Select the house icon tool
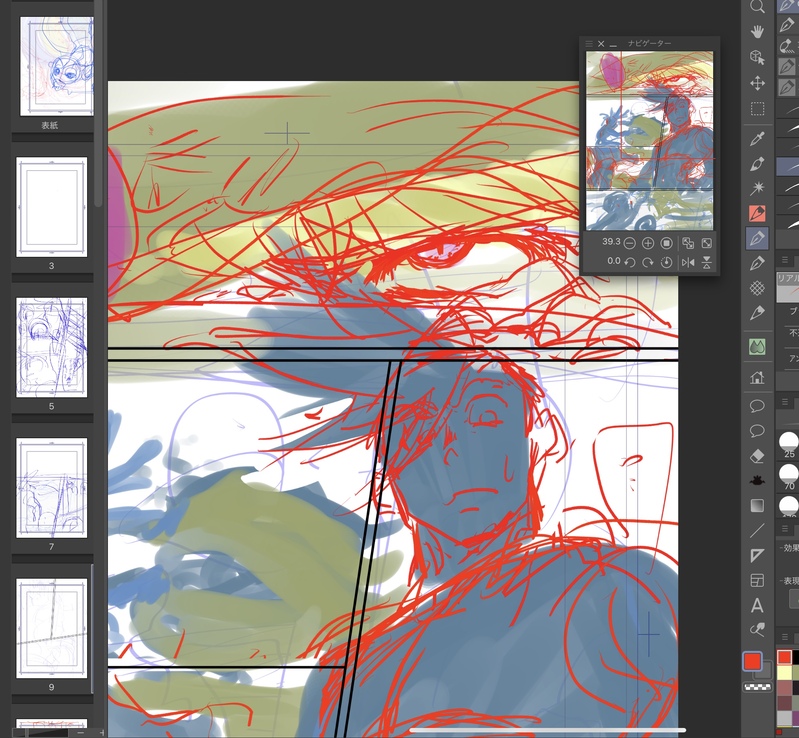The image size is (799, 738). tap(757, 377)
